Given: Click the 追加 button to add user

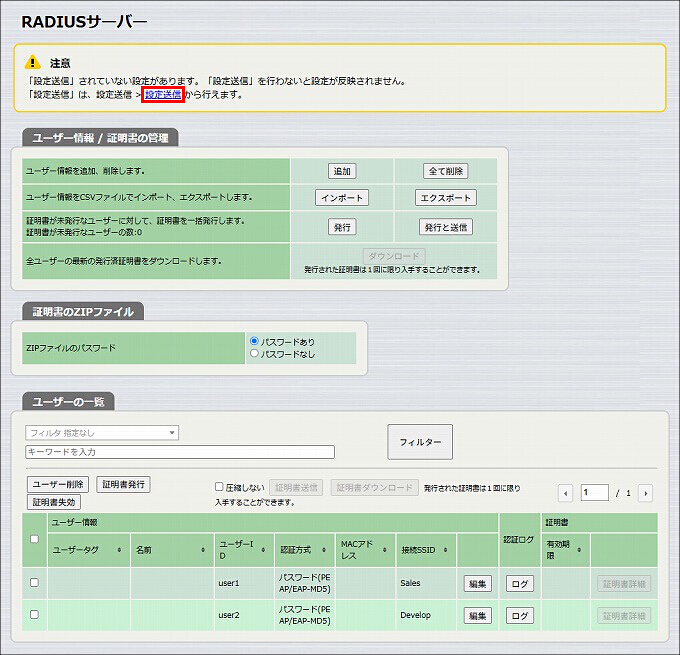Looking at the screenshot, I should [342, 171].
